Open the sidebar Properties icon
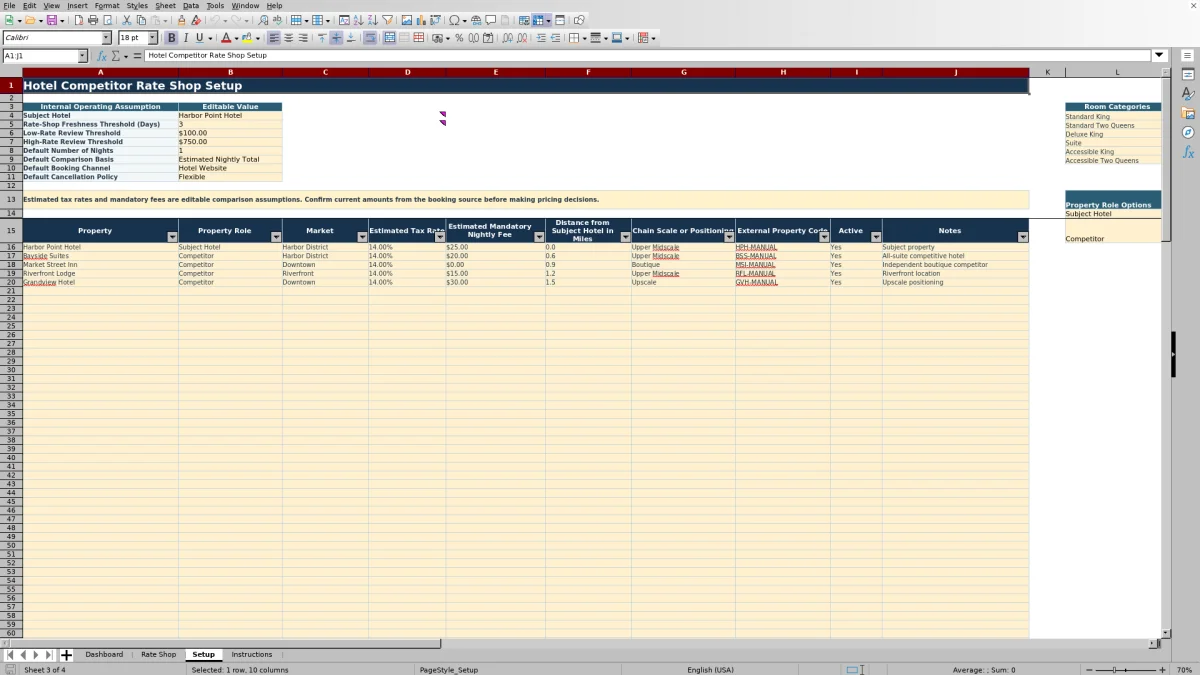The image size is (1200, 675). click(1188, 75)
